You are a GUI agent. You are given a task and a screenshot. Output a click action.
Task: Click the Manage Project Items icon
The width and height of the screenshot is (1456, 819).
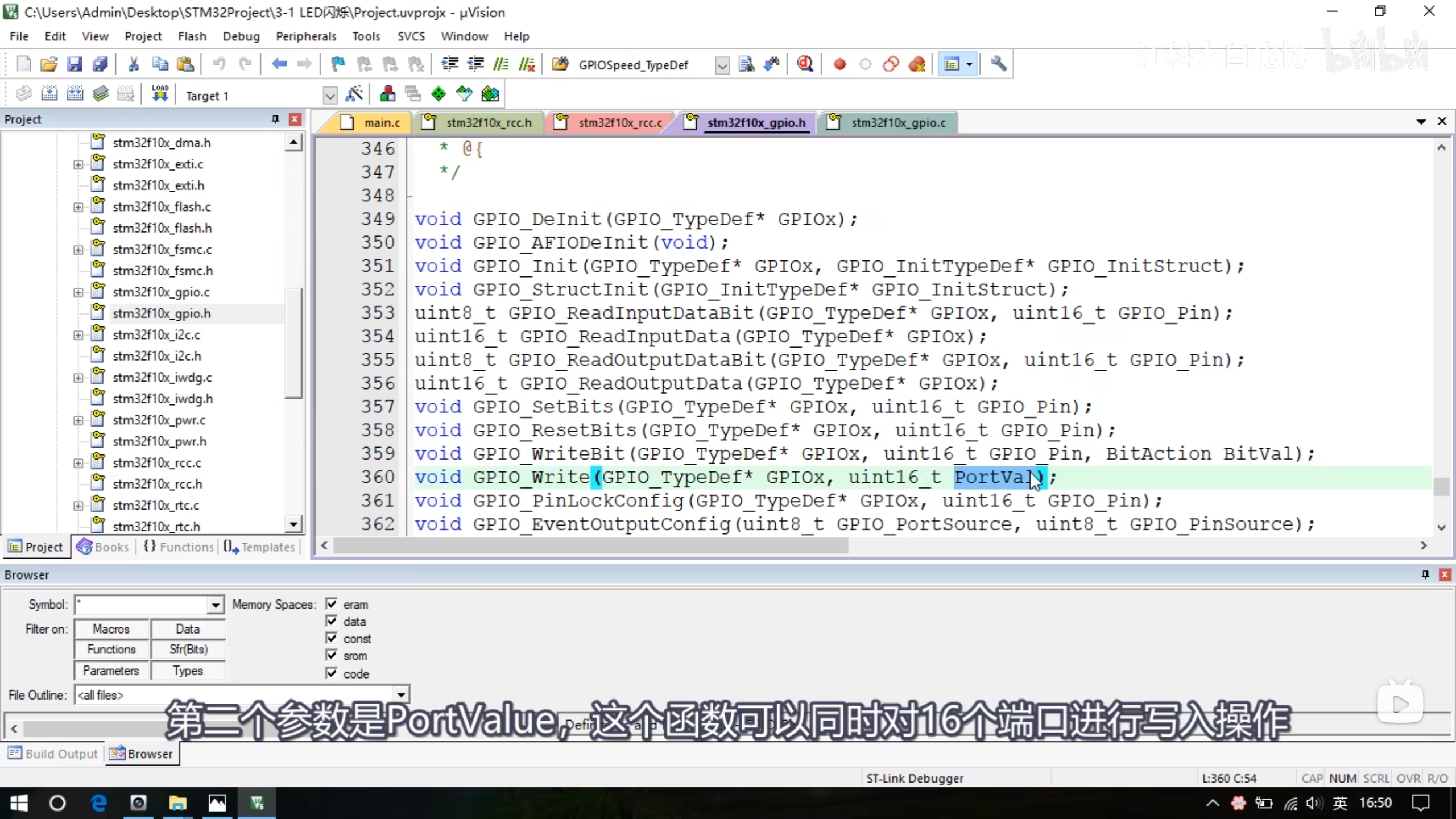click(388, 94)
